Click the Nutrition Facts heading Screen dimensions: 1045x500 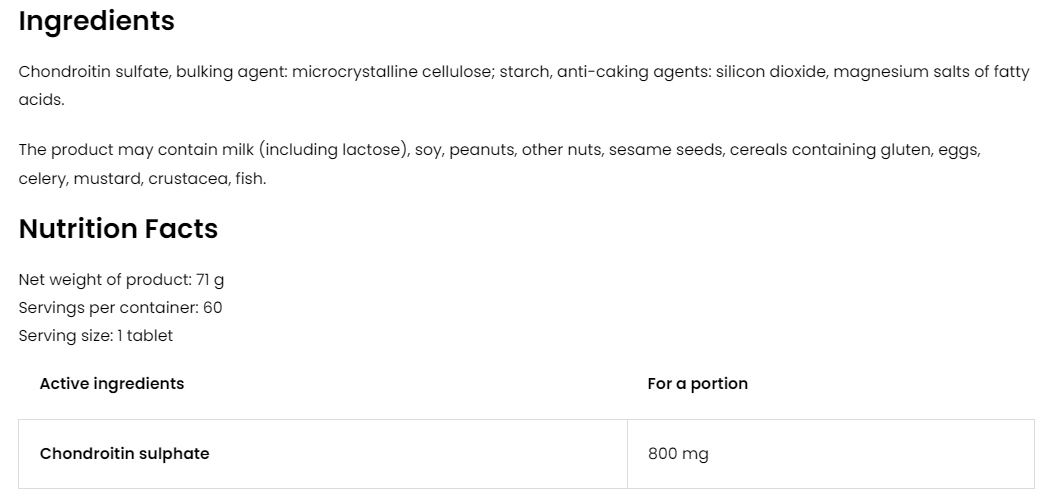click(118, 229)
